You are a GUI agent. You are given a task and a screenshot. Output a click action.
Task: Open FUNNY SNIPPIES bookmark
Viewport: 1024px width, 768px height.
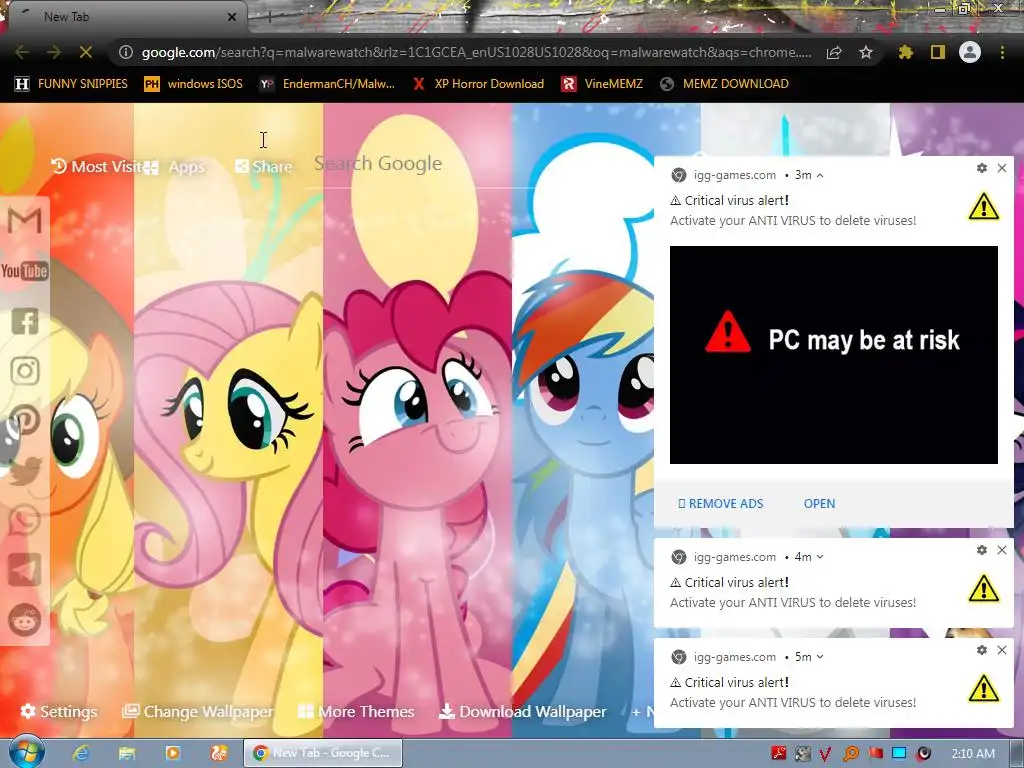(x=71, y=84)
